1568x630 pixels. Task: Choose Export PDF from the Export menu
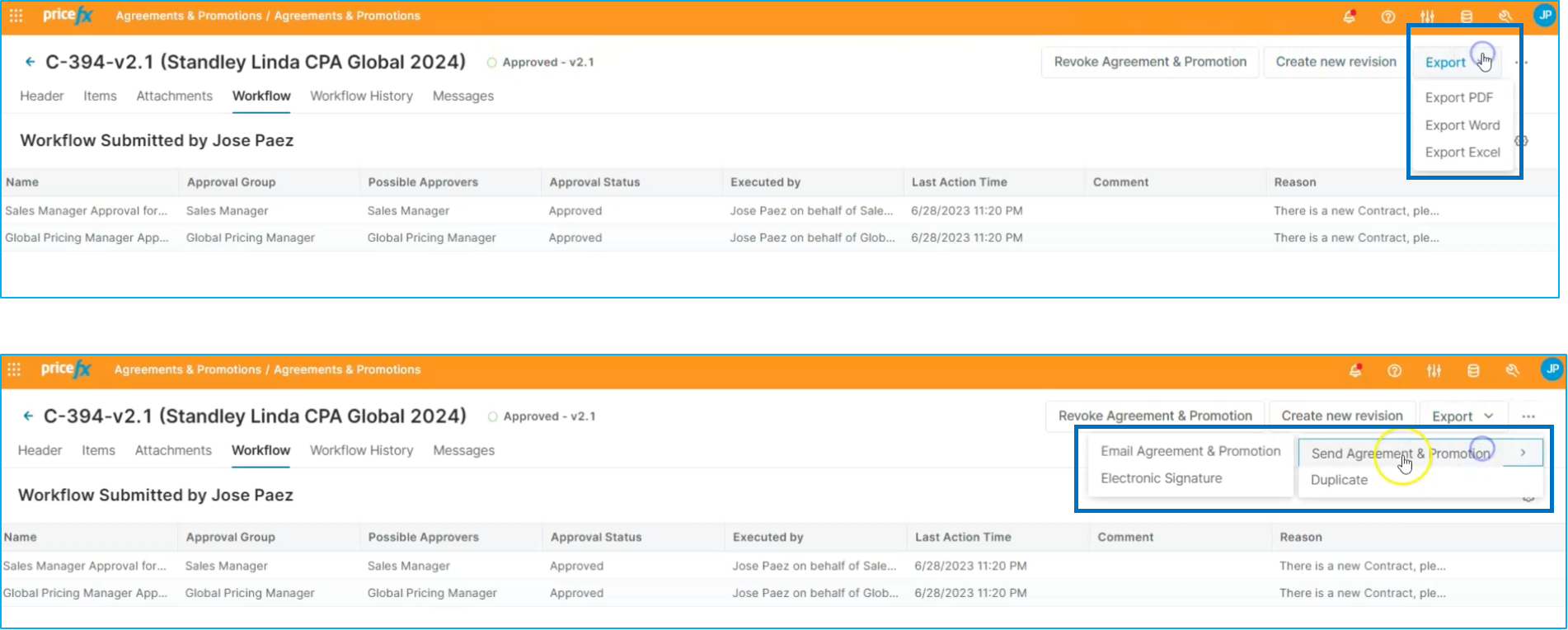tap(1458, 97)
